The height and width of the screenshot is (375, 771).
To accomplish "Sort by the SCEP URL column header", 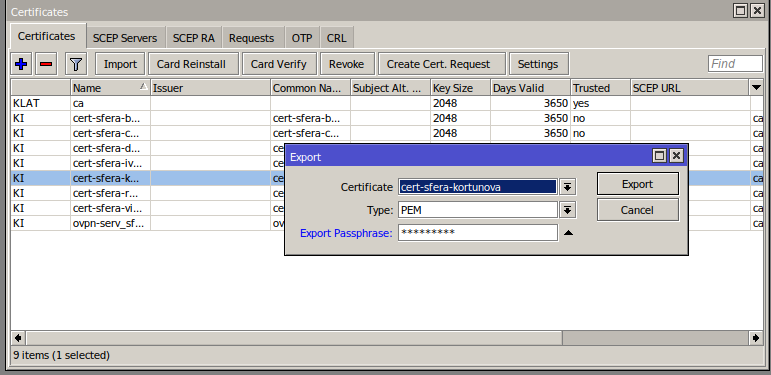I will (690, 88).
